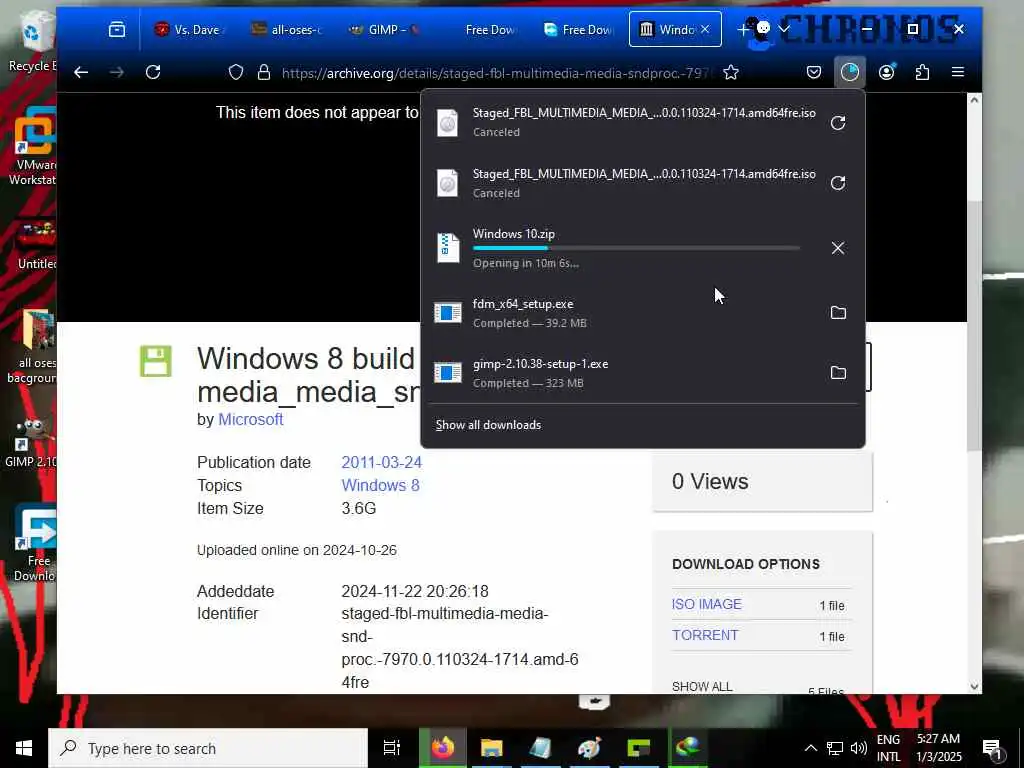Click the green floppy disk item icon
Screen dimensions: 1024x768
click(155, 361)
